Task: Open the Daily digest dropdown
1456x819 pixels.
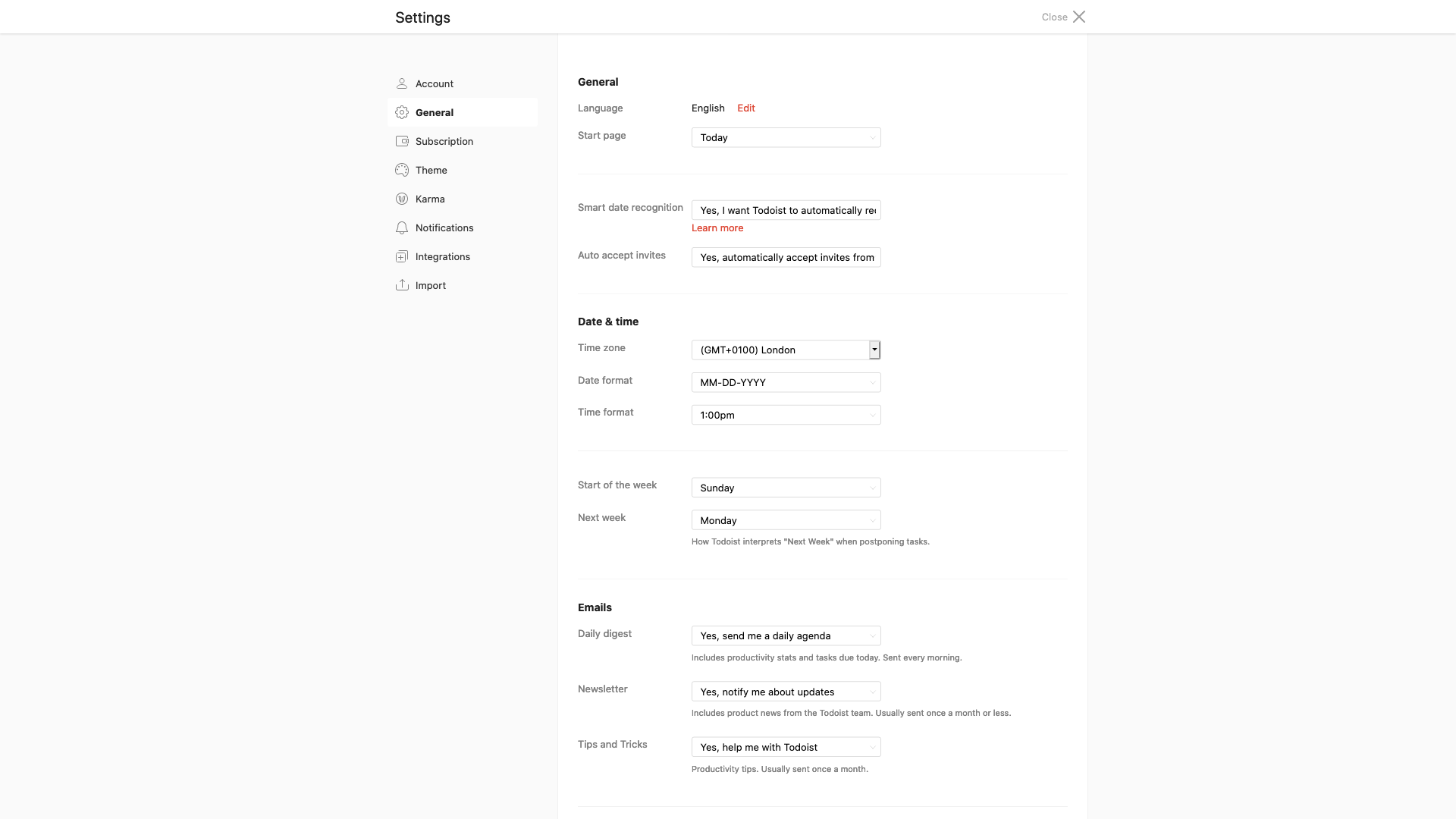Action: [786, 635]
